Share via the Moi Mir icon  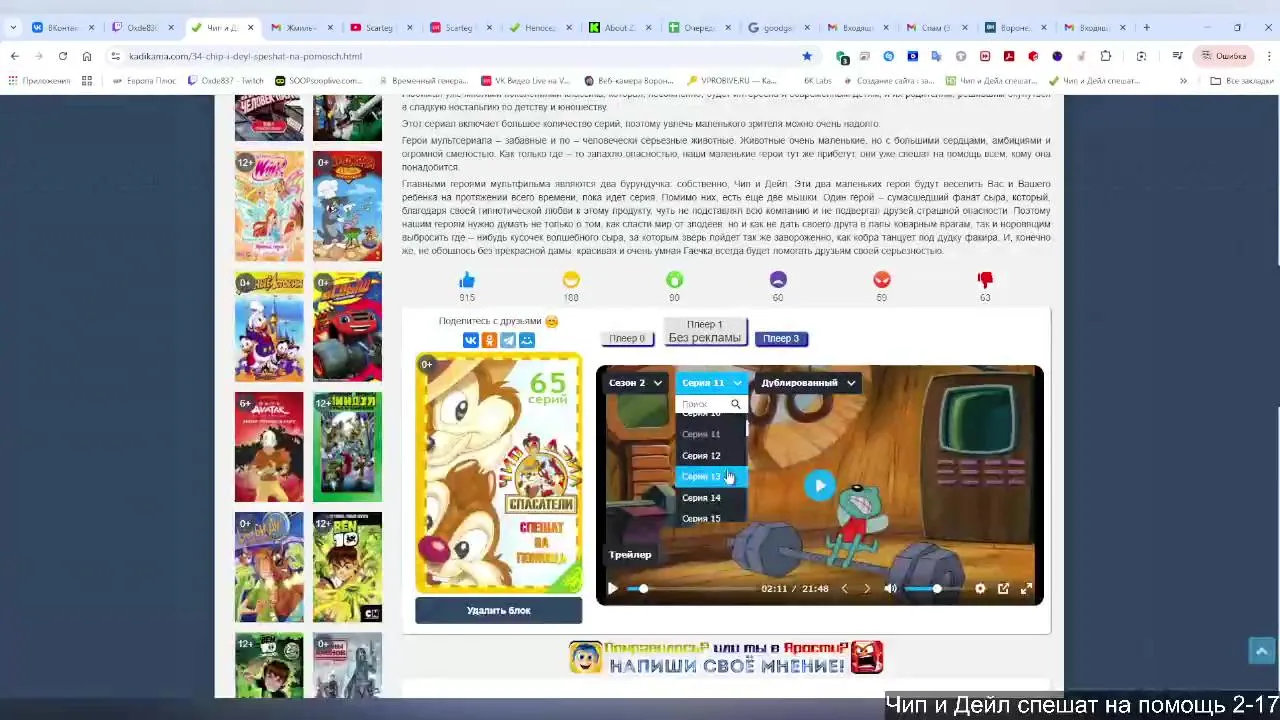tap(527, 340)
